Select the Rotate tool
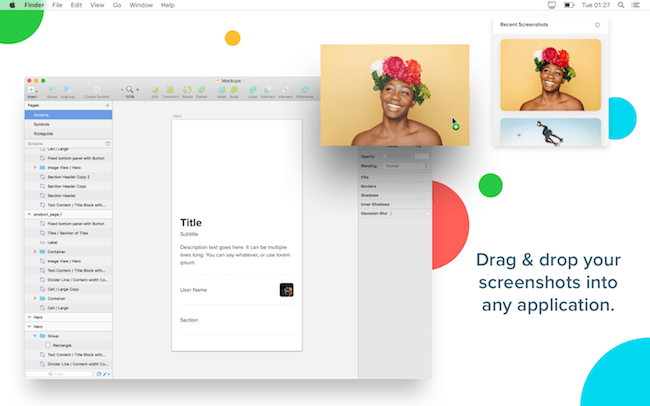Screen dimensions: 650x406 coord(187,90)
